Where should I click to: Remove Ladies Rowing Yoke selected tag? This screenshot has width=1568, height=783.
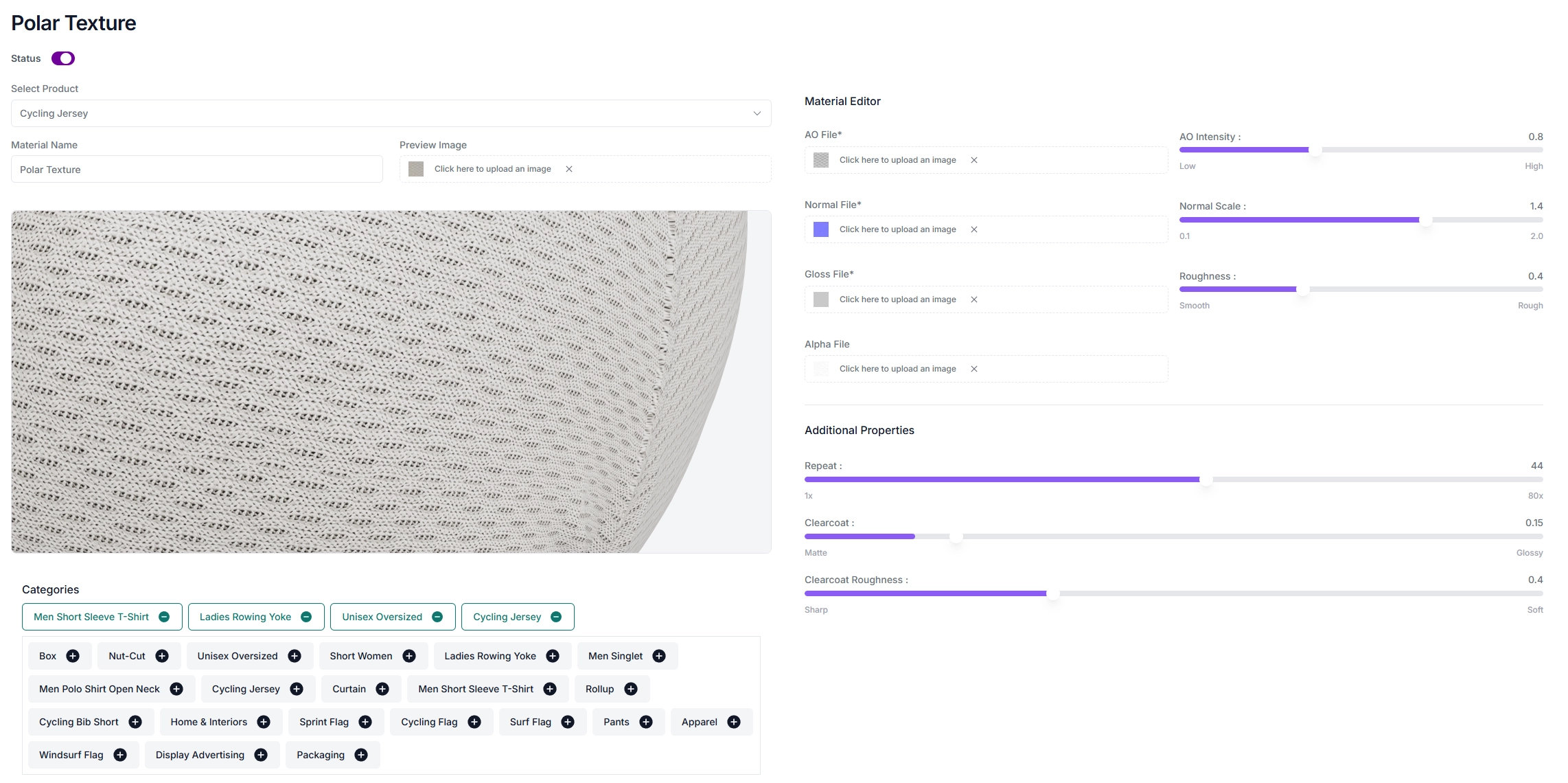[307, 617]
